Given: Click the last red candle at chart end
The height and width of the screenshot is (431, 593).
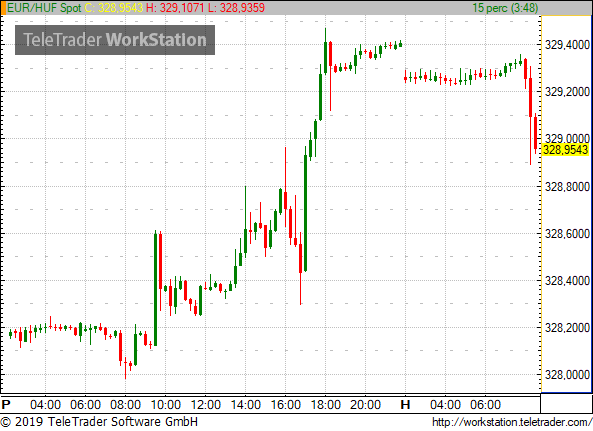Looking at the screenshot, I should pyautogui.click(x=536, y=133).
